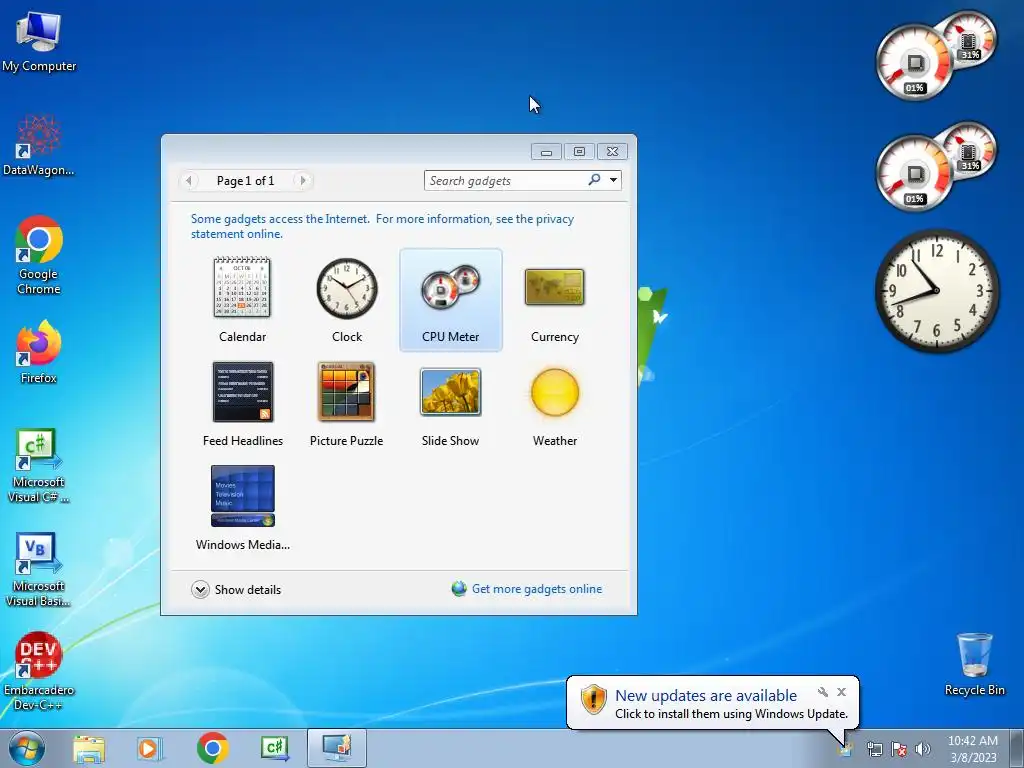
Task: Go to previous gadget page arrow
Action: click(x=189, y=181)
